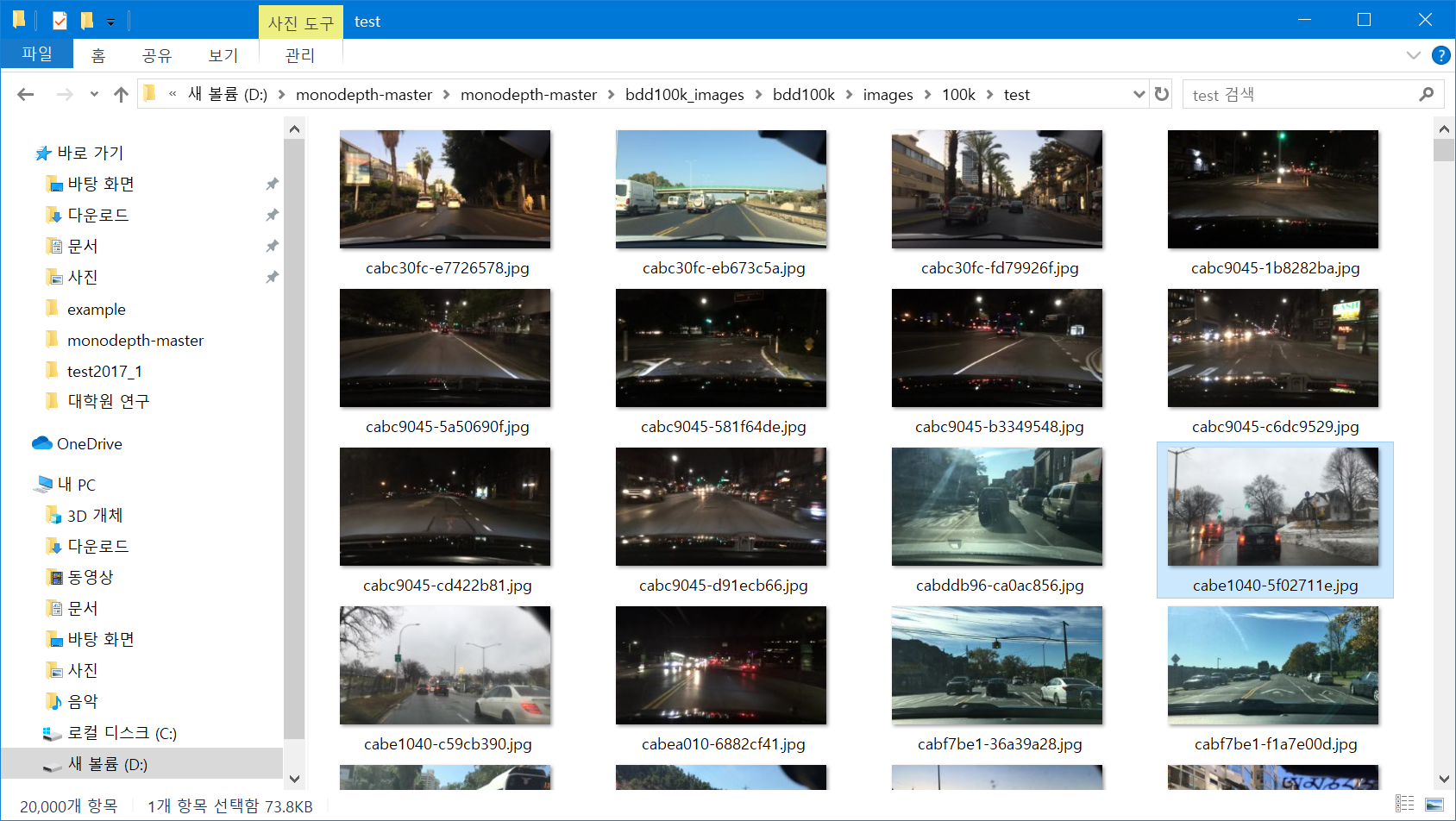Navigate to 새 볼륨 (D:) breadcrumb
1456x821 pixels.
click(x=228, y=94)
